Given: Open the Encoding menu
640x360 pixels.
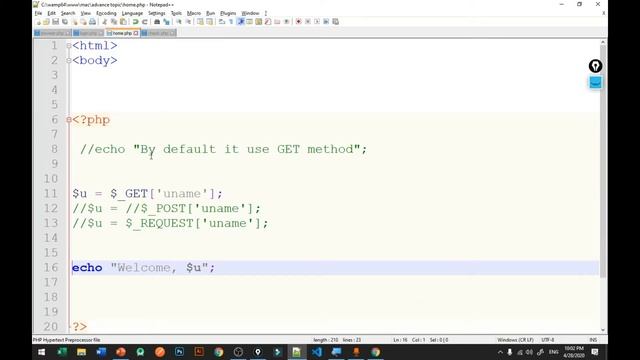Looking at the screenshot, I should pos(106,13).
